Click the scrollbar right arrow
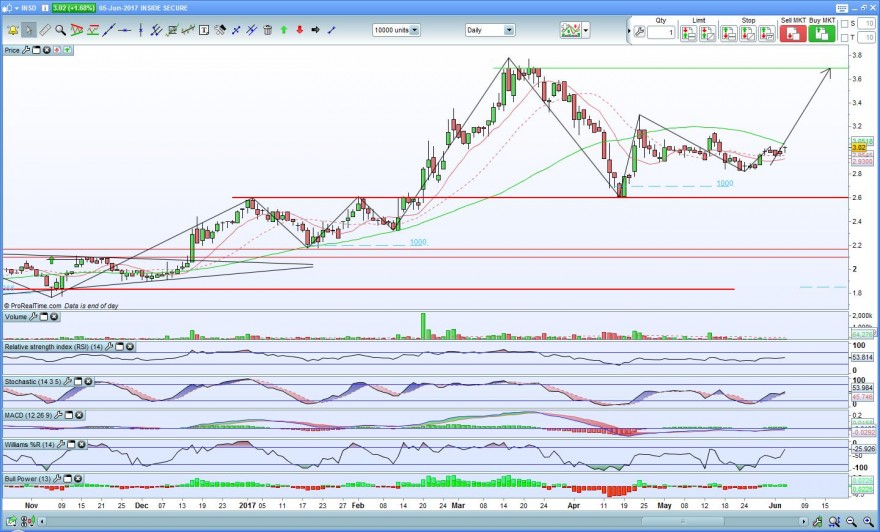880x532 pixels. tap(804, 522)
